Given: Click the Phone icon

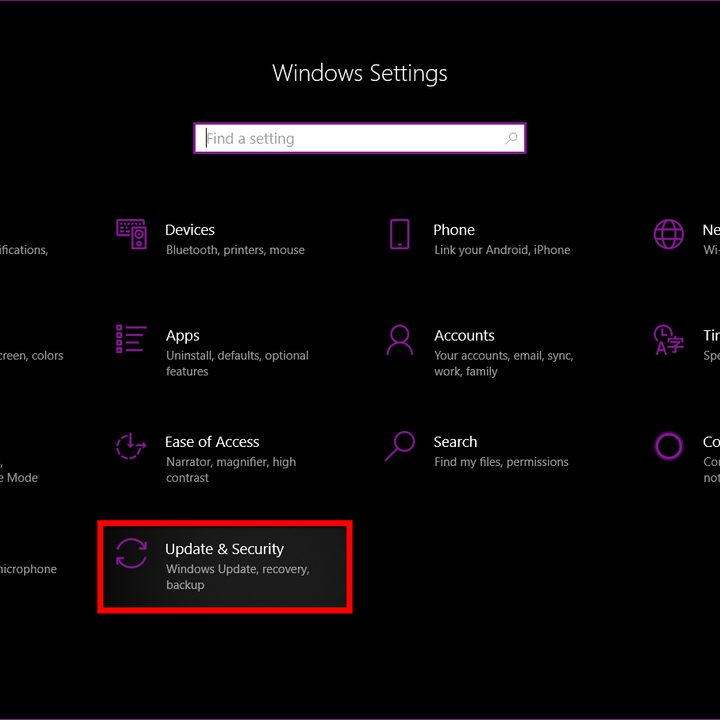Looking at the screenshot, I should (x=399, y=234).
